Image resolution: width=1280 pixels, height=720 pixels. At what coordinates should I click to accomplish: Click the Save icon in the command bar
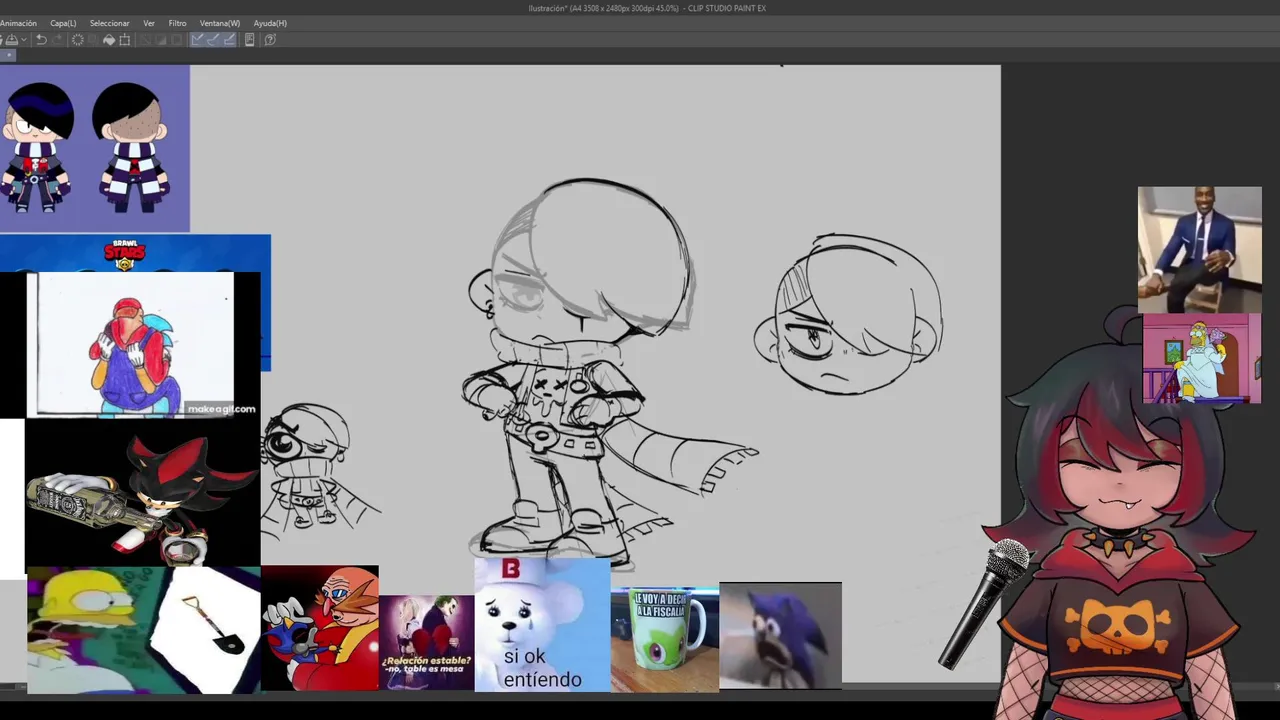11,40
